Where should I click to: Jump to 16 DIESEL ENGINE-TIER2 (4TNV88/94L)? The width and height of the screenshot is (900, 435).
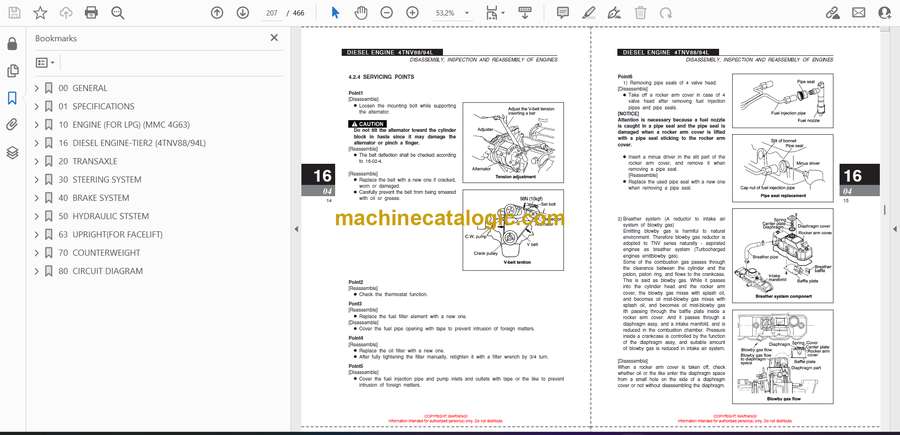coord(132,143)
